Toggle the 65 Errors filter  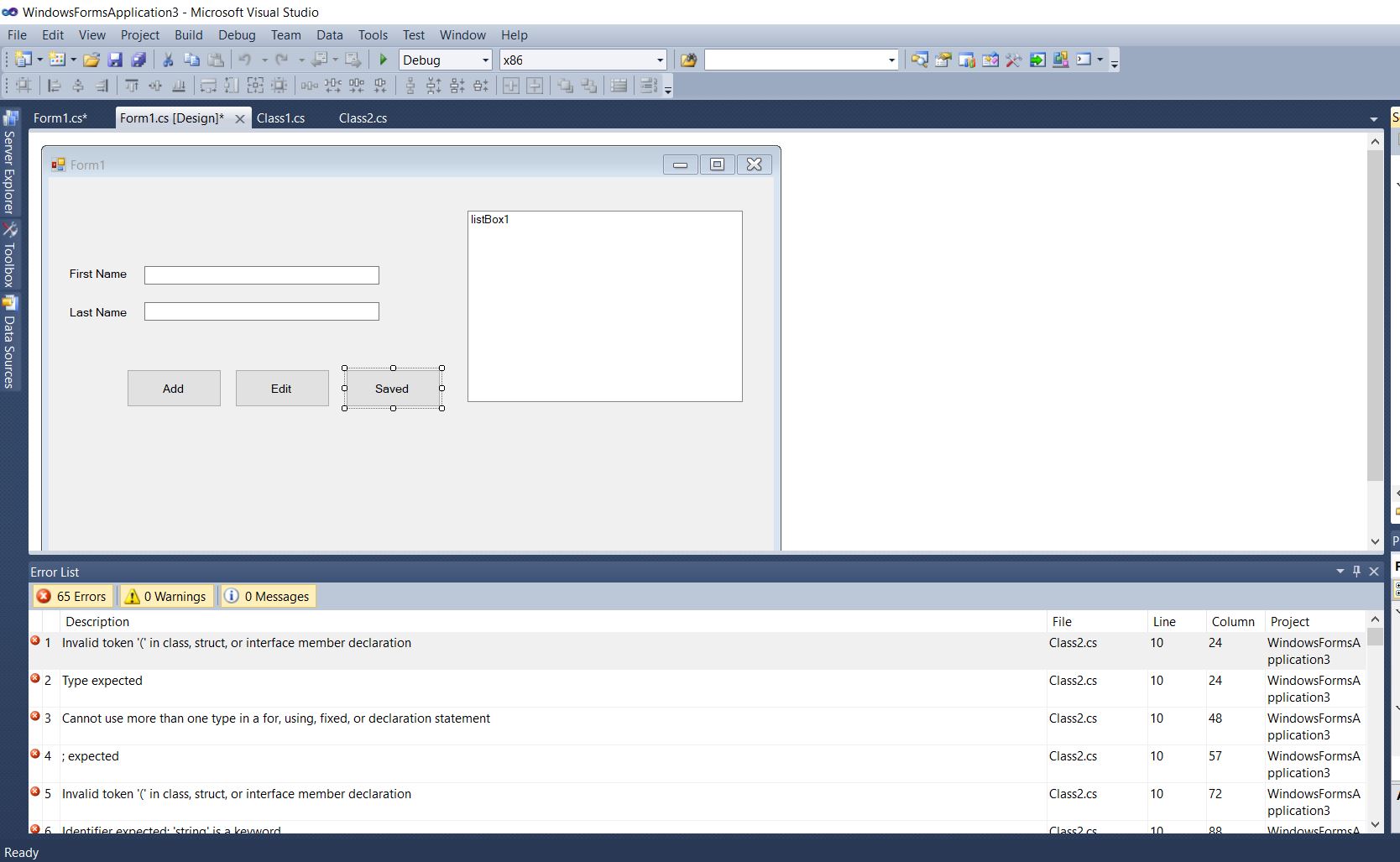point(72,596)
